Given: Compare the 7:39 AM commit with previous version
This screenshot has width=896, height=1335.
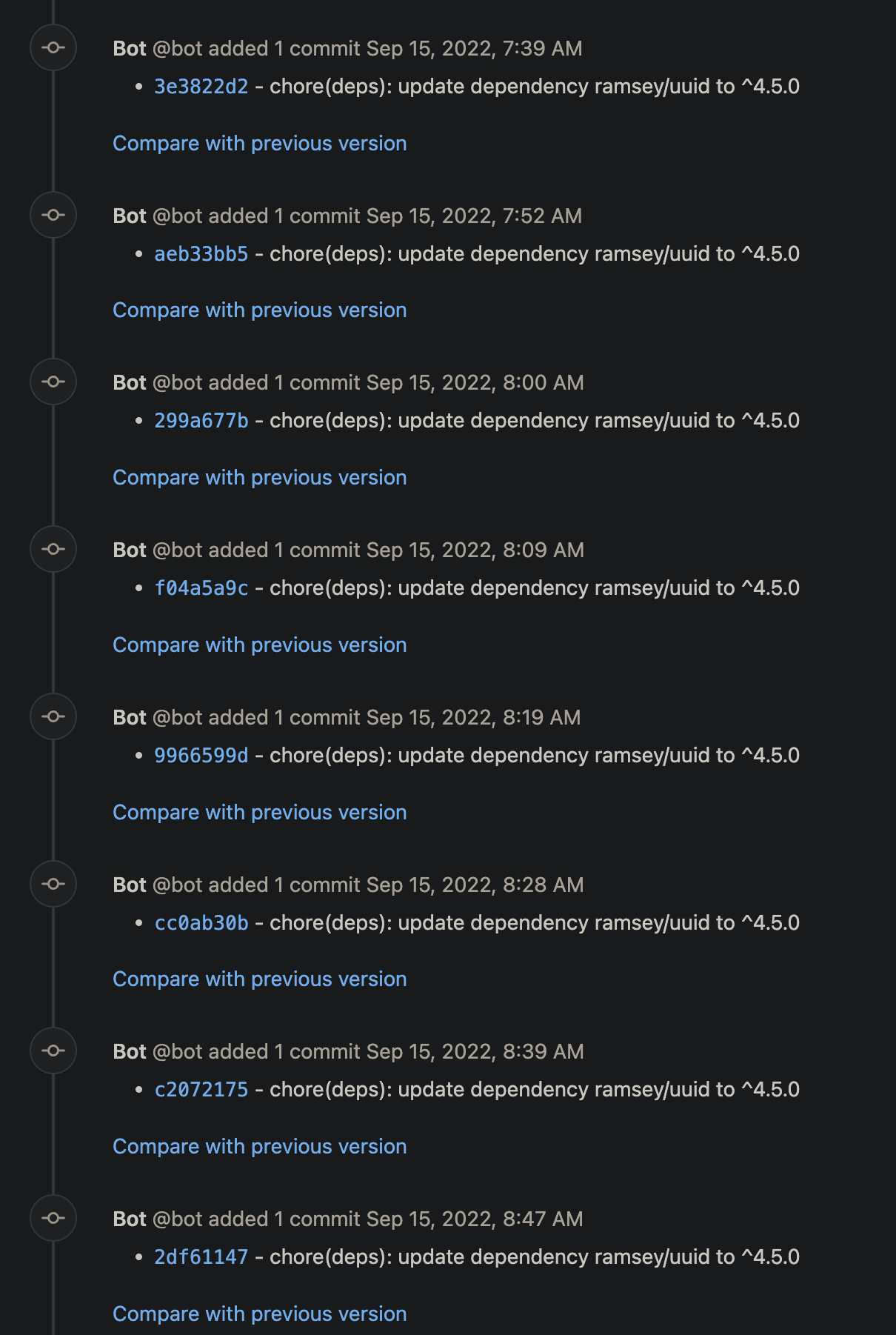Looking at the screenshot, I should pyautogui.click(x=259, y=143).
